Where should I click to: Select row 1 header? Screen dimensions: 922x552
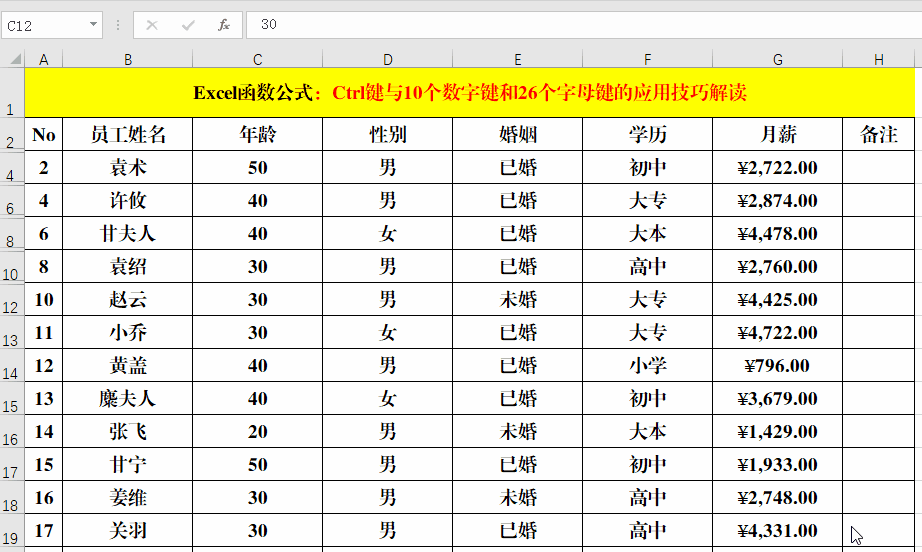(x=12, y=93)
